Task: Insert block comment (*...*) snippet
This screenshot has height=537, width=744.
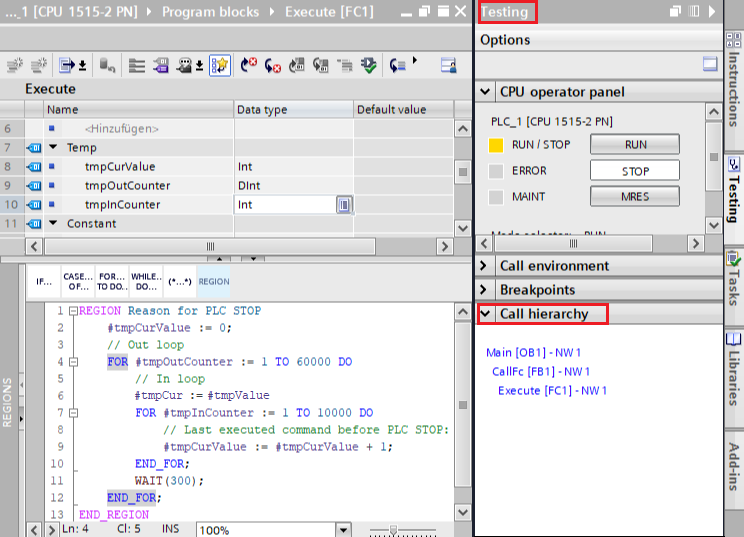Action: coord(180,281)
